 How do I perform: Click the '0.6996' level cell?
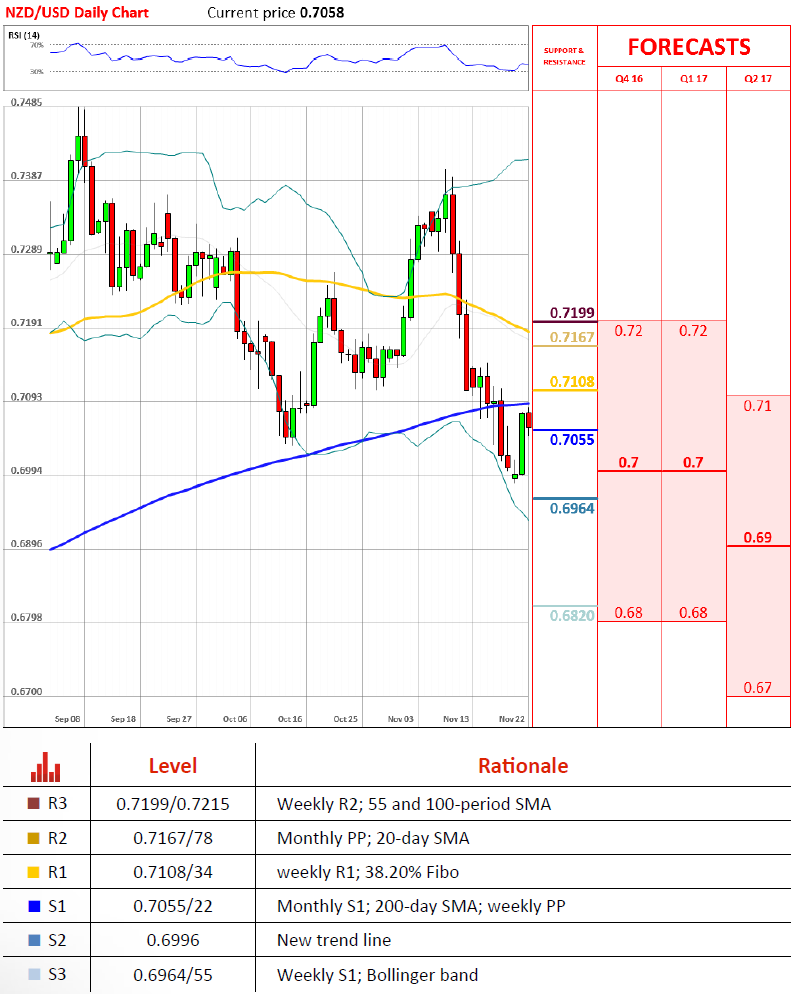click(172, 940)
